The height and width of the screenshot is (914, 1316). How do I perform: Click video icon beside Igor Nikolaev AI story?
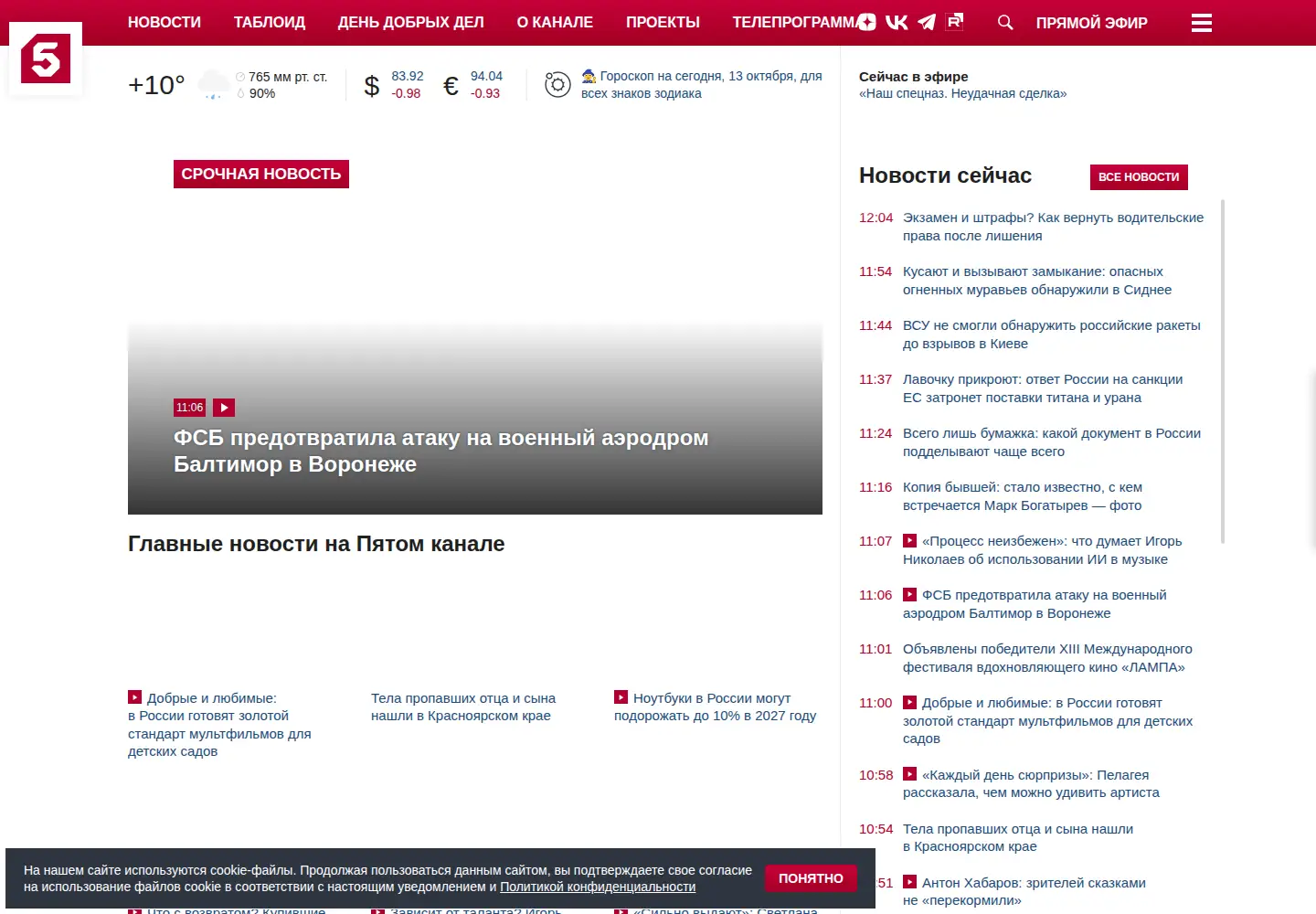click(909, 540)
